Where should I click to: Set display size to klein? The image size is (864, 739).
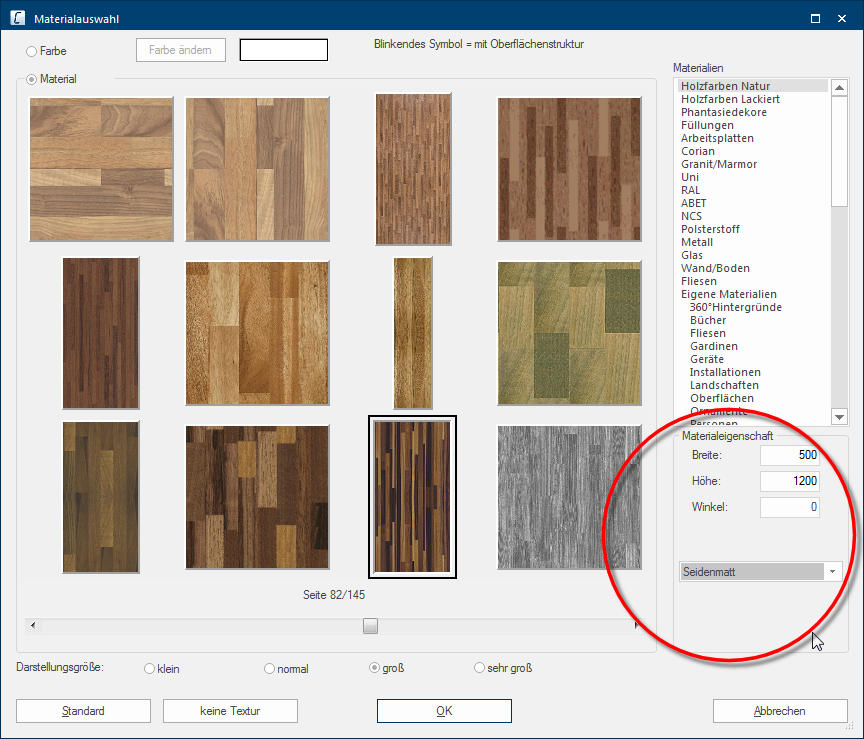click(x=150, y=669)
